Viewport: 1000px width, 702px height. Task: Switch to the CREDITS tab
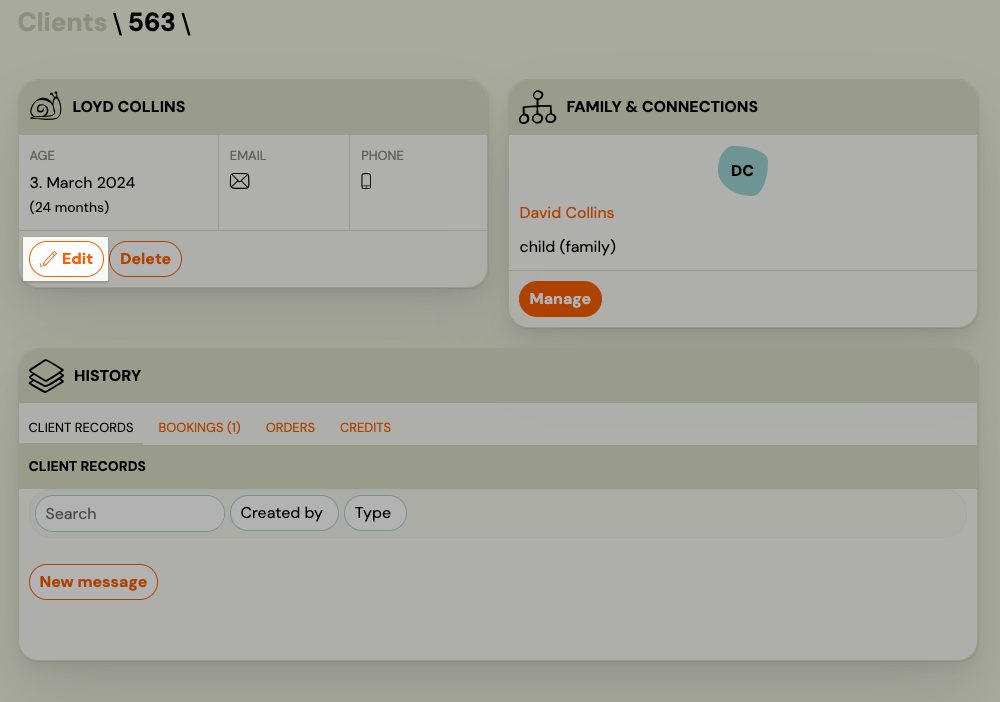point(365,427)
